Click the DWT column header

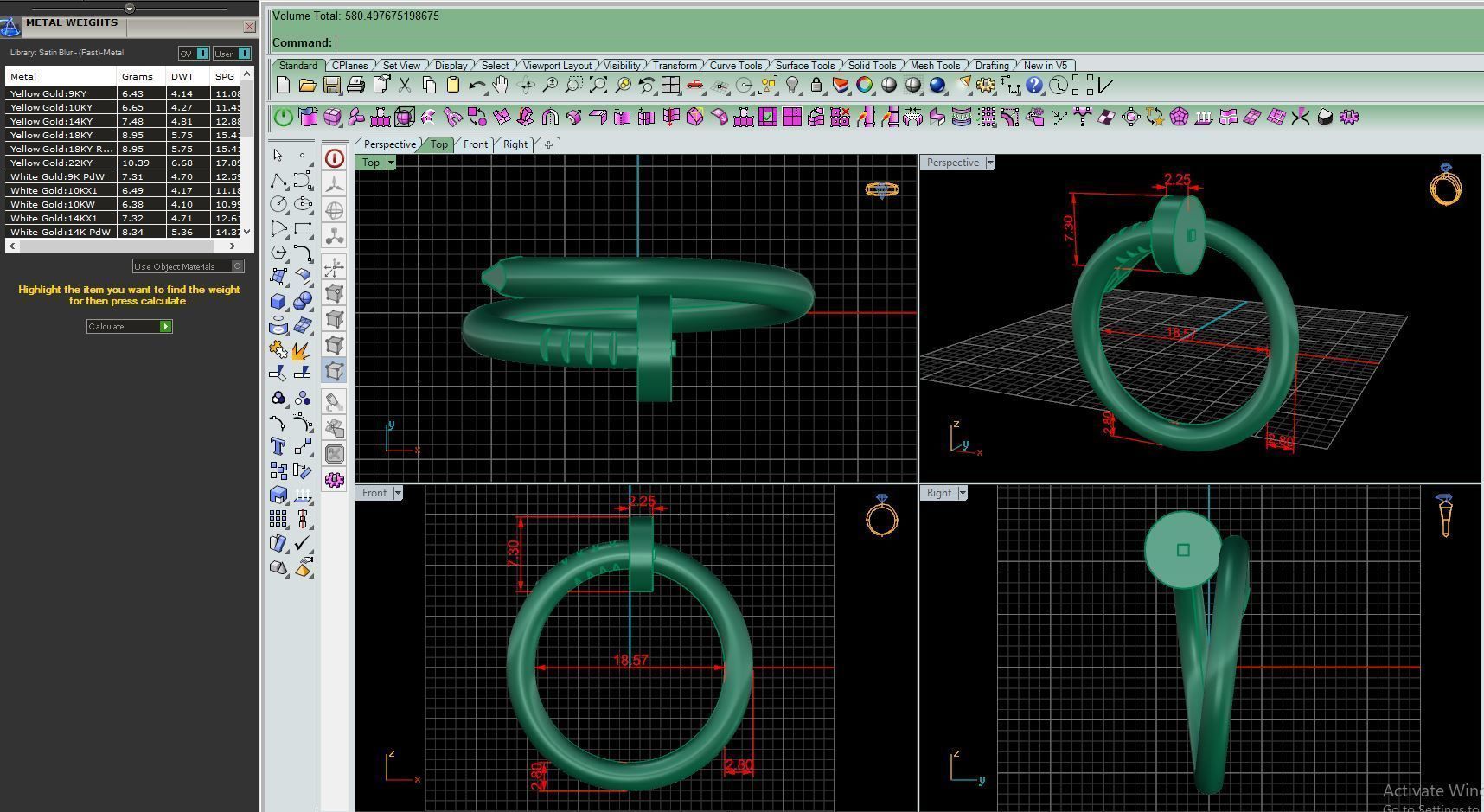click(188, 76)
